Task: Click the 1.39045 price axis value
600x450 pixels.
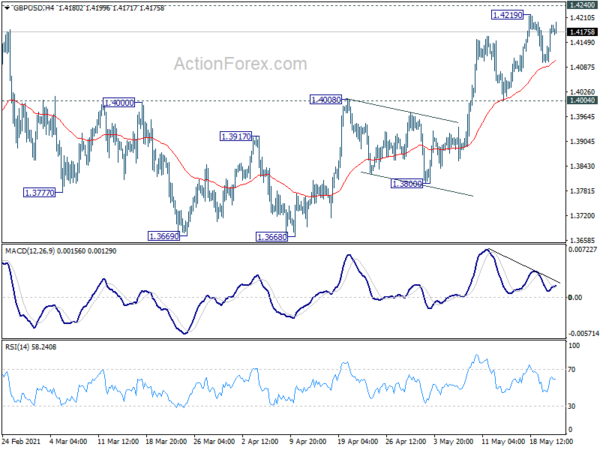Action: click(582, 142)
